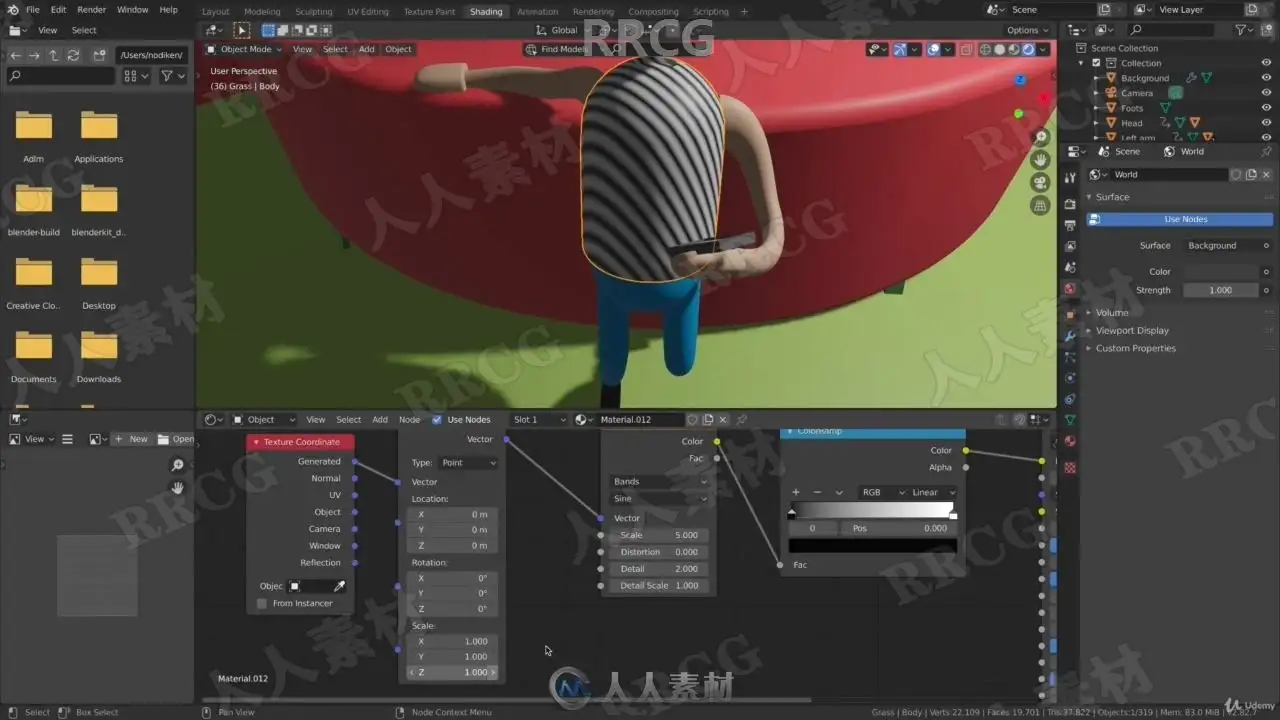Image resolution: width=1280 pixels, height=720 pixels.
Task: Go to parent directory in file browser
Action: coord(54,55)
